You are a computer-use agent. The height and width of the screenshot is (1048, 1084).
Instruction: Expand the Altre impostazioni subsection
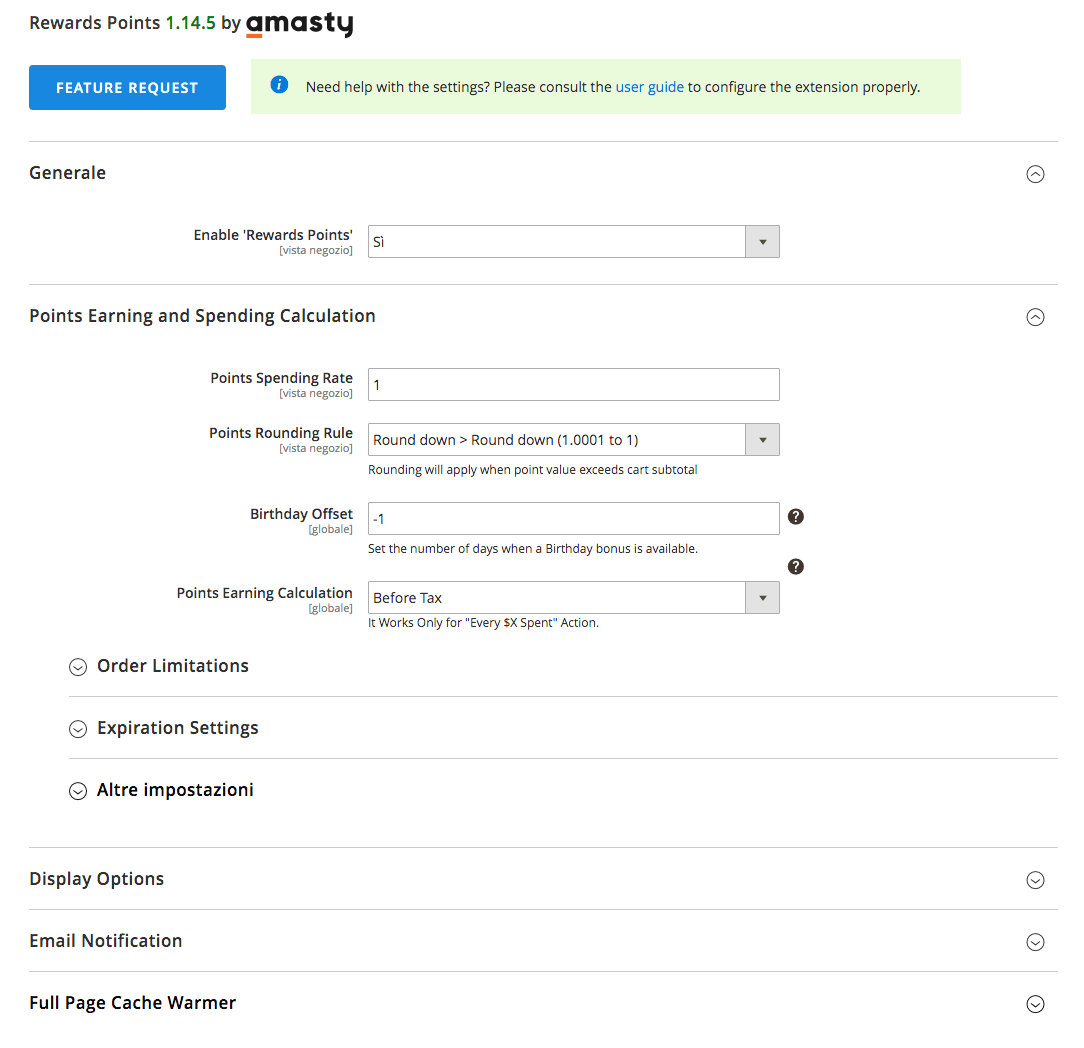78,791
